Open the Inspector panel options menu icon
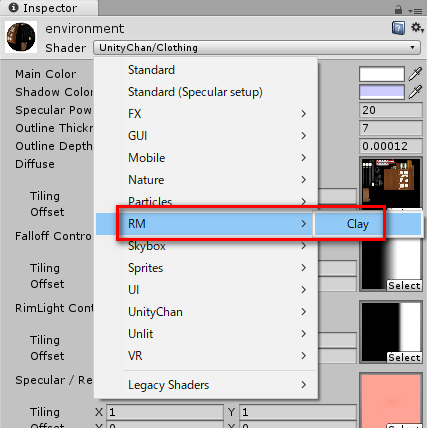Viewport: 427px width, 428px height. tap(415, 11)
